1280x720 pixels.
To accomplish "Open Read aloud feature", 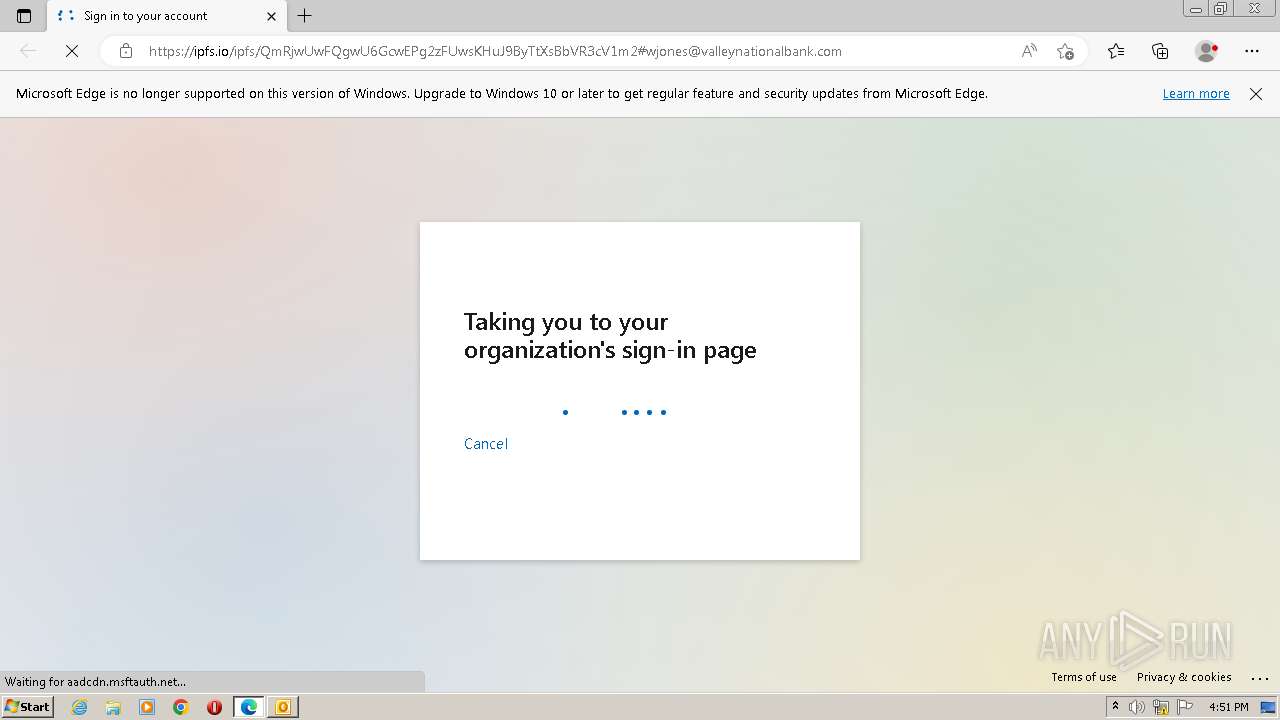I will tap(1029, 51).
